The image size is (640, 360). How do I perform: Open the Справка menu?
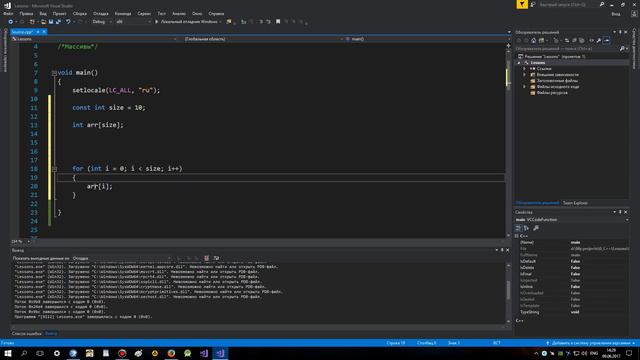(216, 13)
